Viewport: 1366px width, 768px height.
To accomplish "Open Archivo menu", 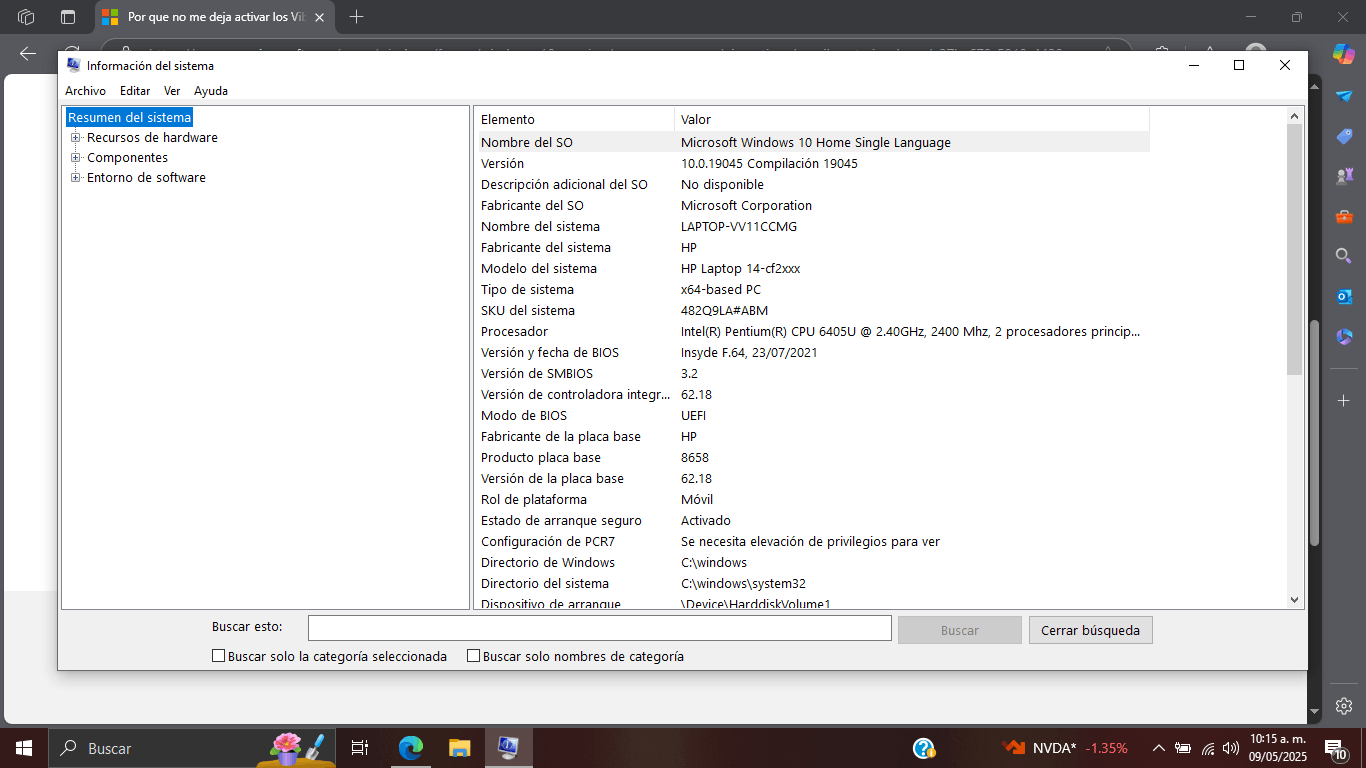I will point(85,91).
